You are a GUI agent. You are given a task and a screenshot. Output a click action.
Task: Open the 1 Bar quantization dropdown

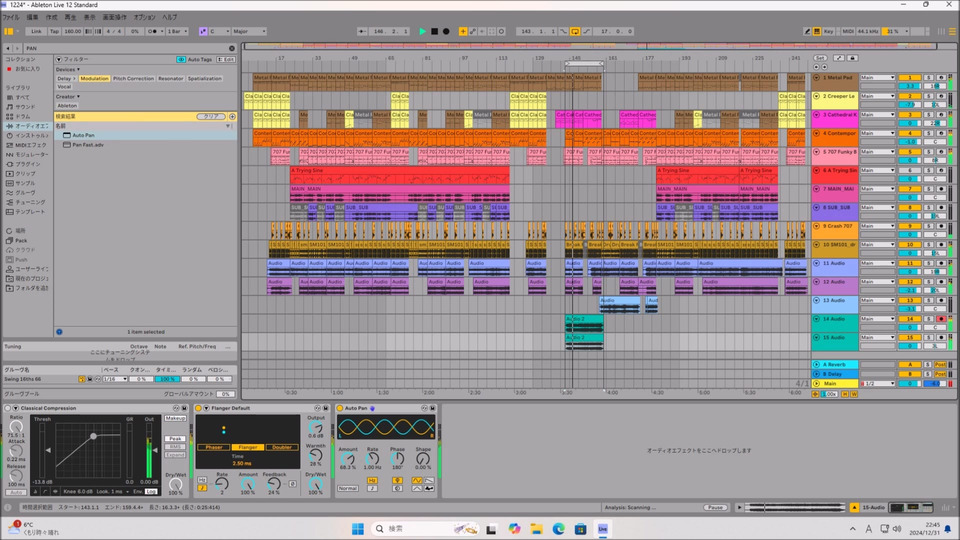click(176, 31)
